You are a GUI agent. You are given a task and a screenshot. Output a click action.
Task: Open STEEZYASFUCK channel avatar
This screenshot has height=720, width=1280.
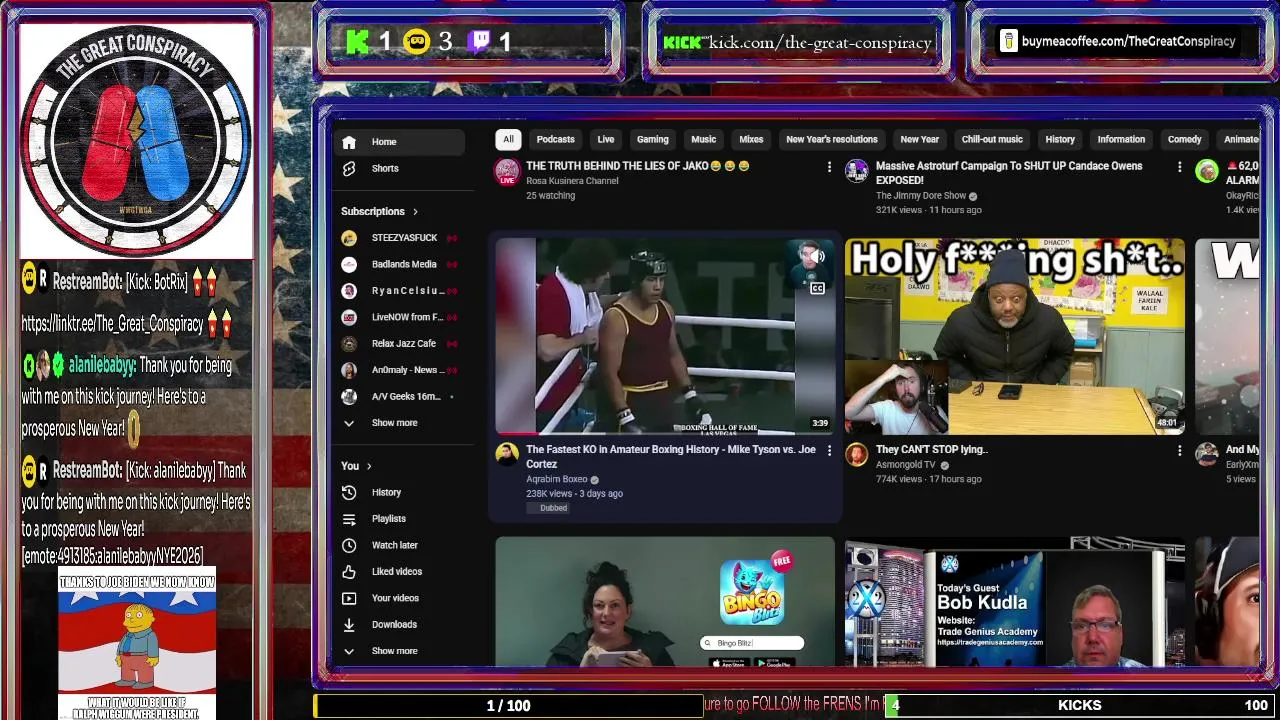point(349,238)
